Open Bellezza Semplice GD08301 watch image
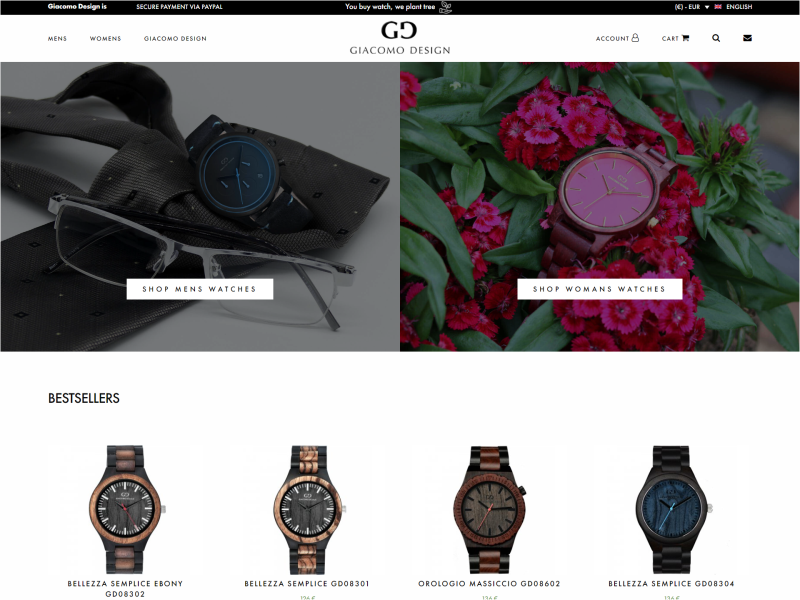The width and height of the screenshot is (800, 600). (x=307, y=509)
